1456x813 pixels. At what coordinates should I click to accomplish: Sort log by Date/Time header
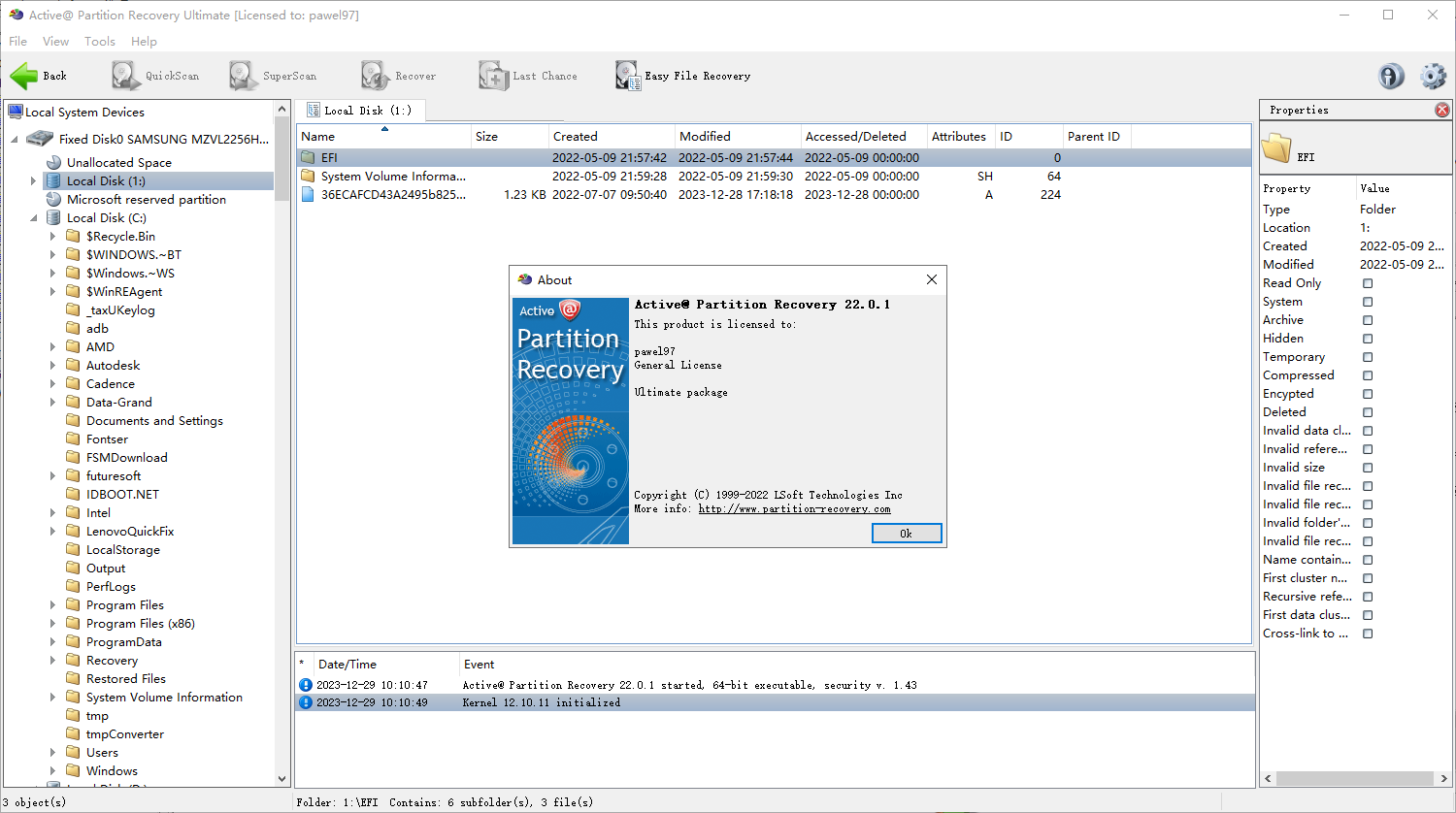(386, 665)
